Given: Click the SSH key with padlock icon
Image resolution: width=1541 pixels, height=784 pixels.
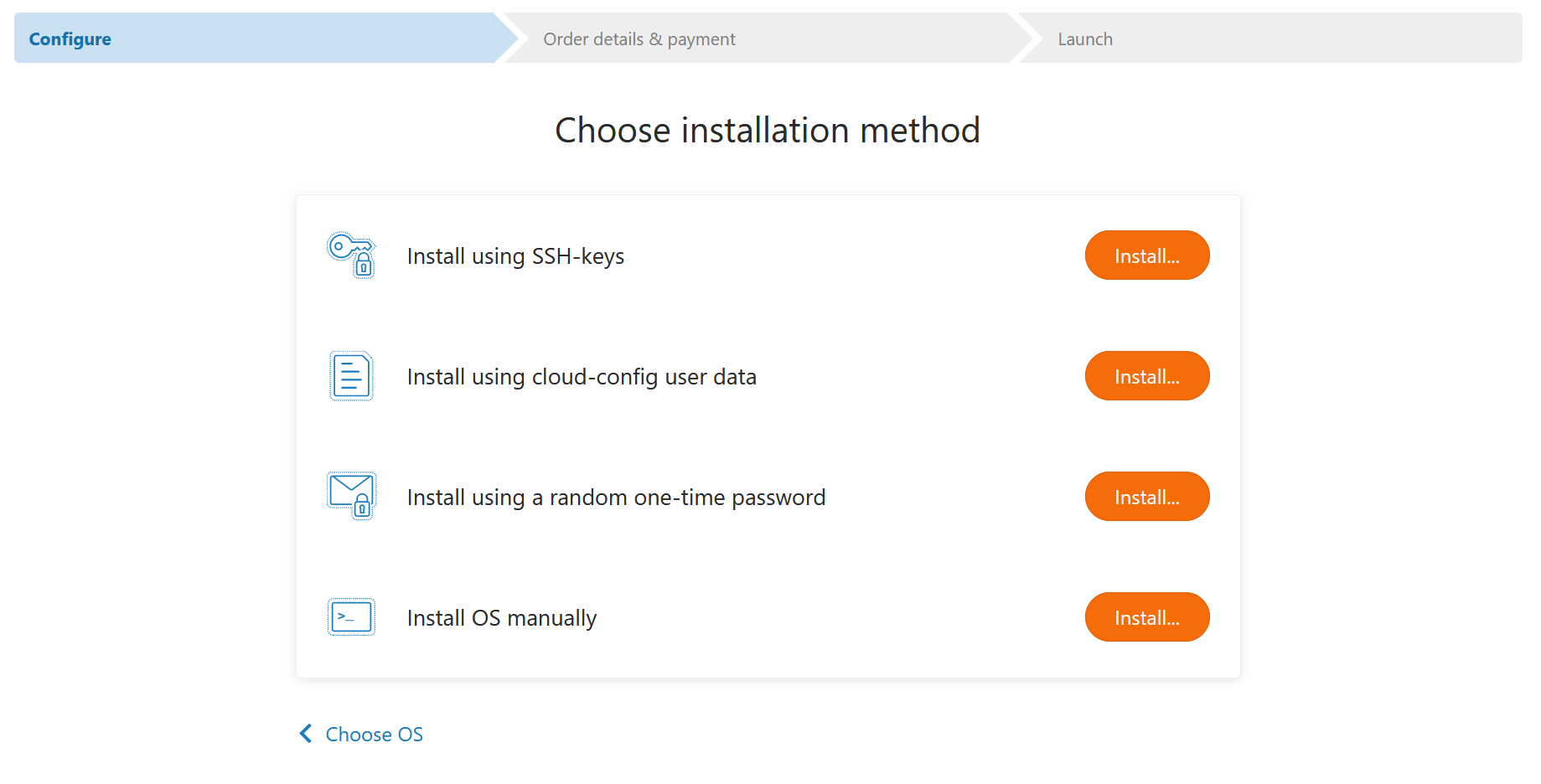Looking at the screenshot, I should pyautogui.click(x=351, y=255).
